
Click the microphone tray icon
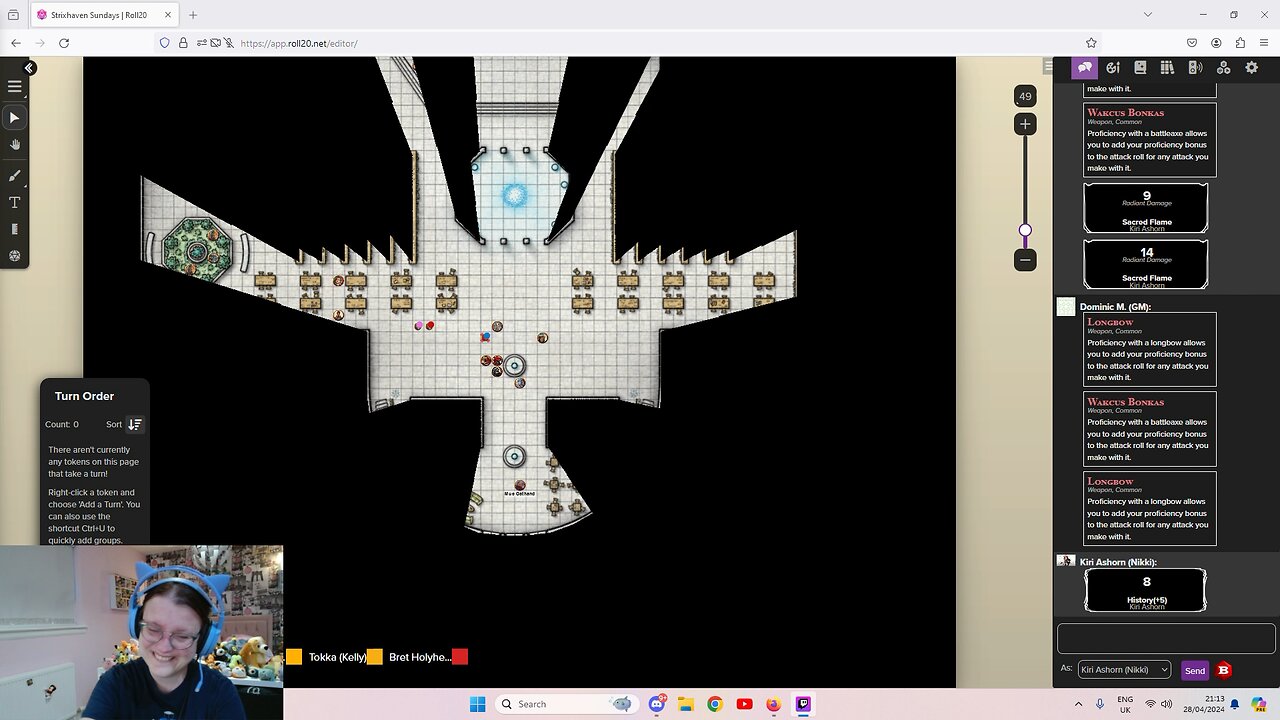point(1099,704)
